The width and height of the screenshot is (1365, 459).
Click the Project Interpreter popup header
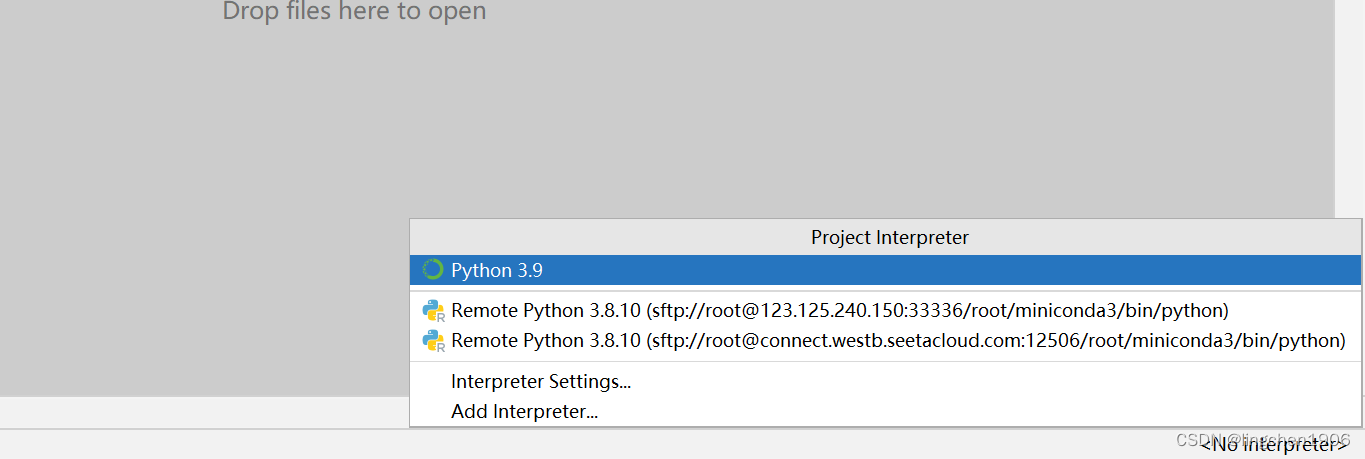(x=889, y=237)
